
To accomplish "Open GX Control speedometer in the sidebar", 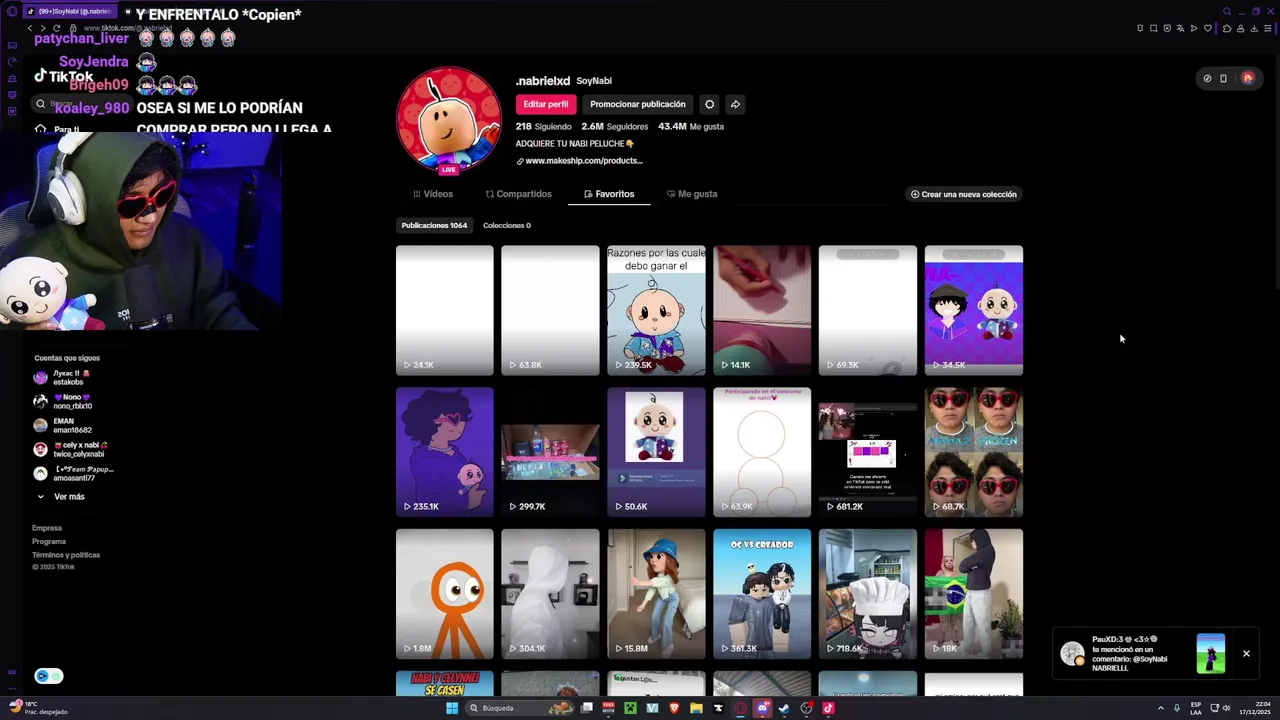I will coord(12,62).
